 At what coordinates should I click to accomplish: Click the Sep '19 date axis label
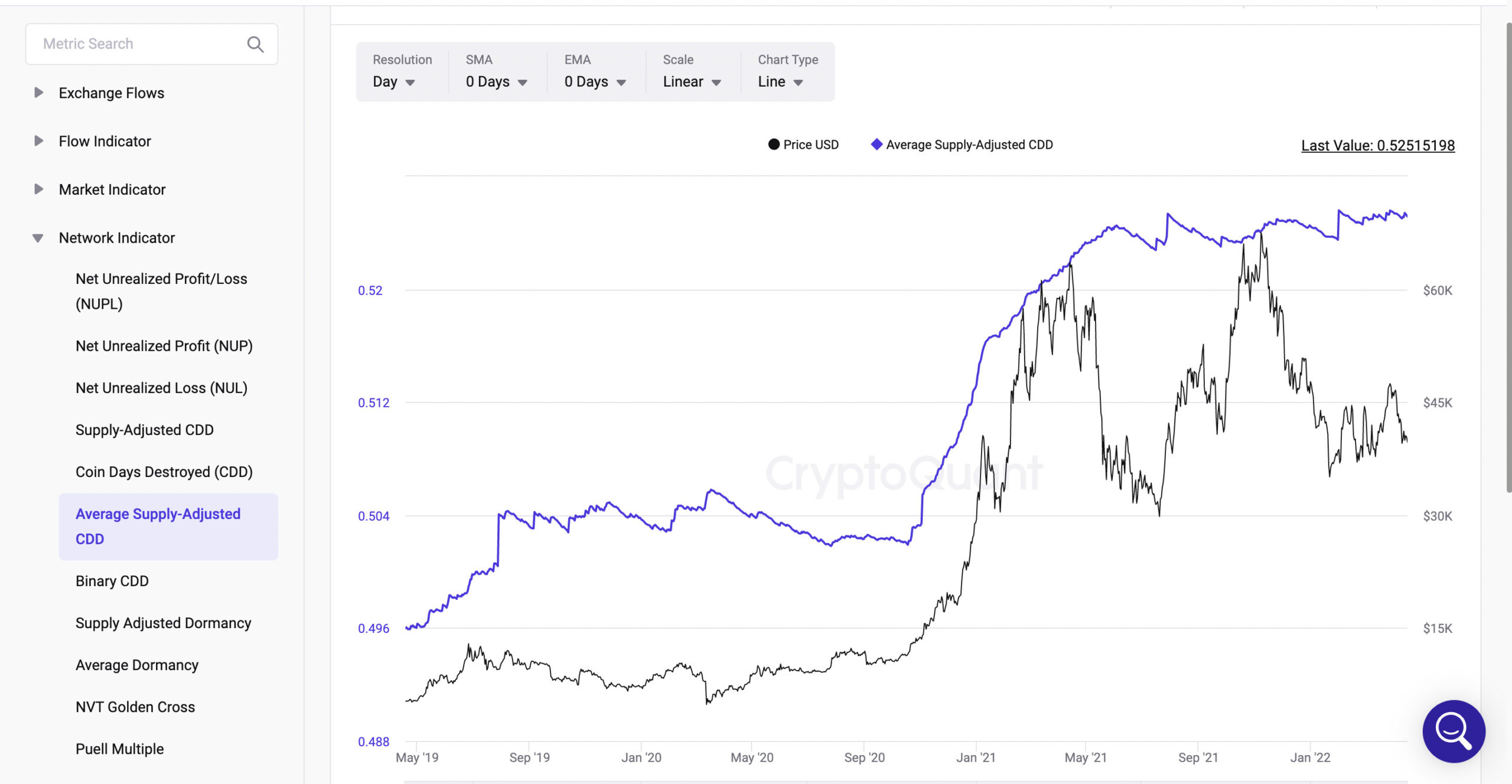(x=529, y=757)
